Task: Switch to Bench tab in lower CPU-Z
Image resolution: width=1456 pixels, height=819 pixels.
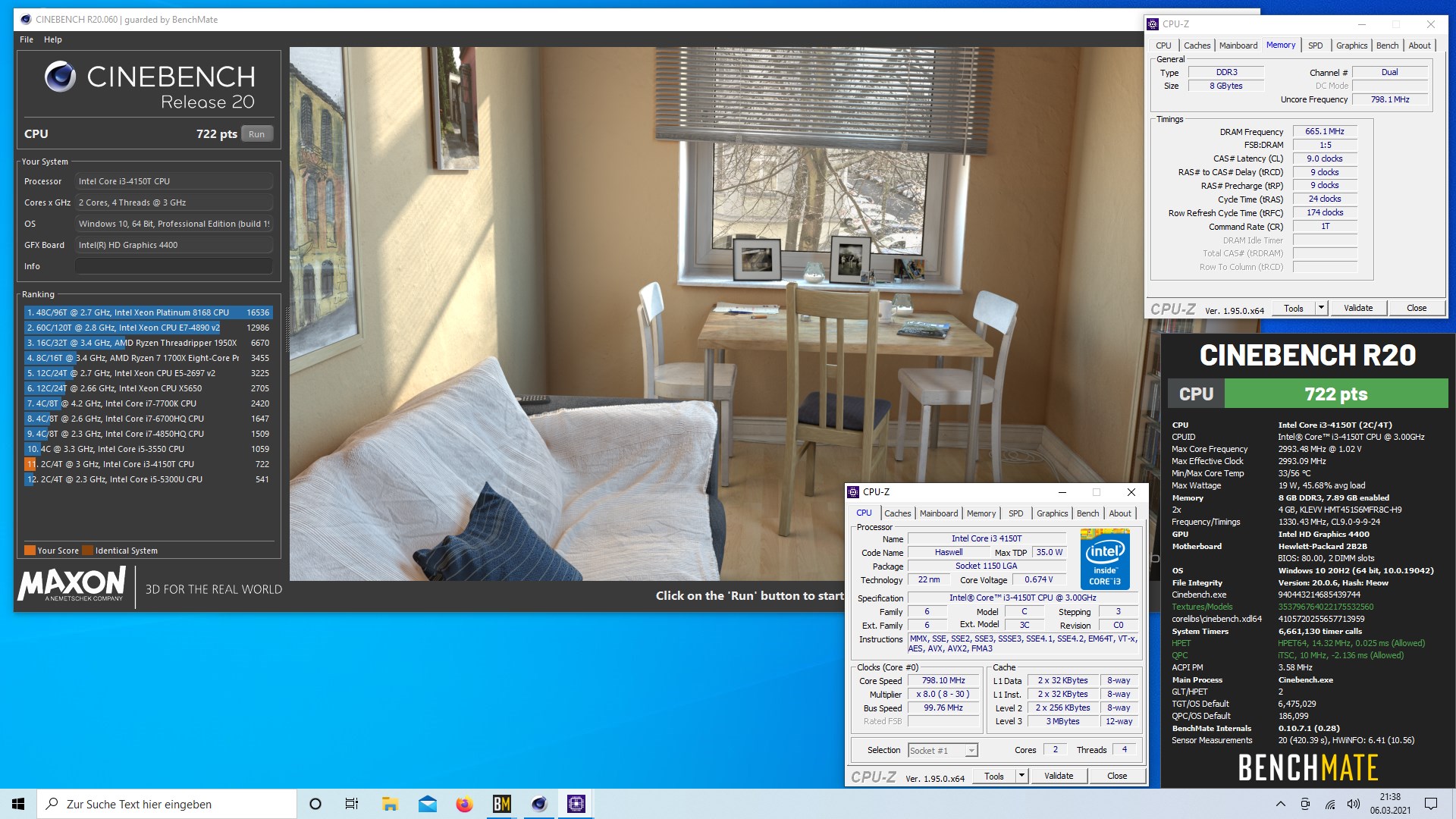Action: click(1087, 513)
